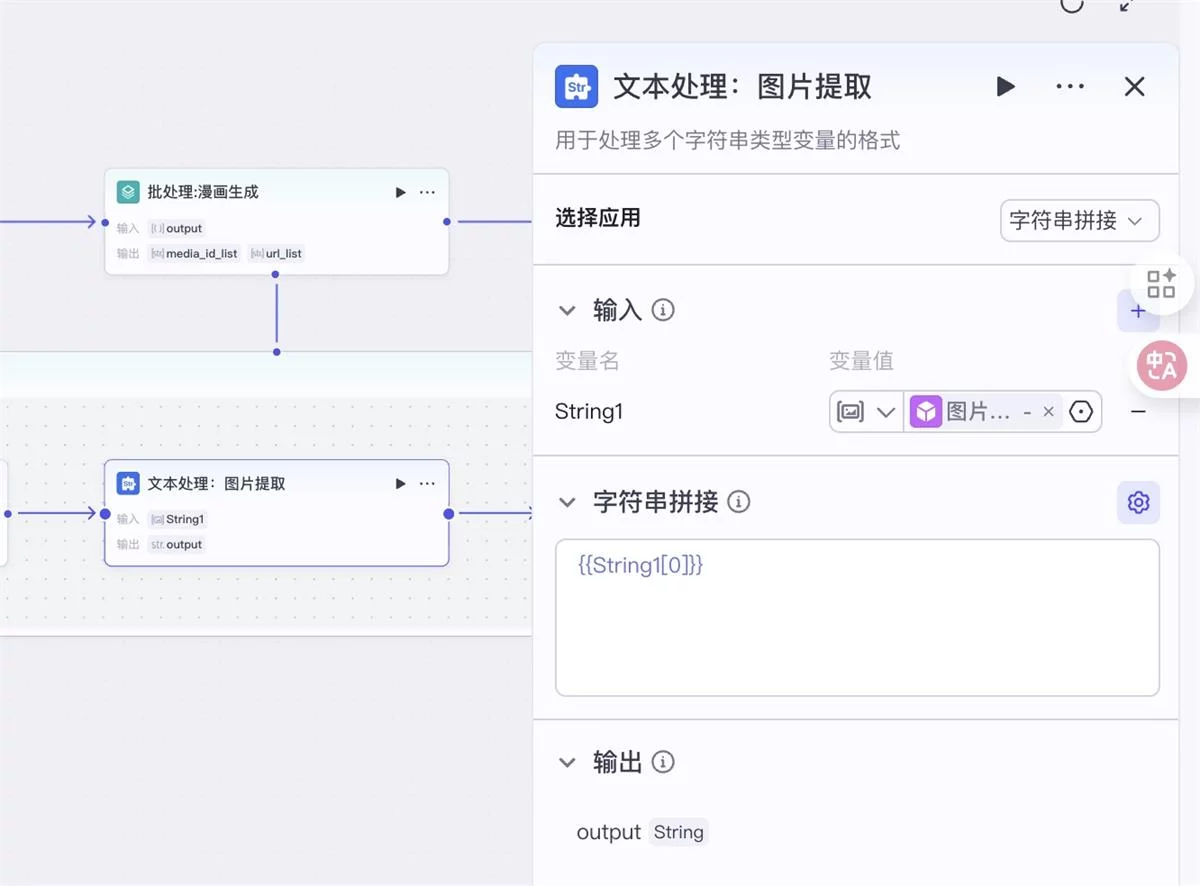Open the 字符串拼接 settings gear
The height and width of the screenshot is (886, 1200).
(1138, 502)
